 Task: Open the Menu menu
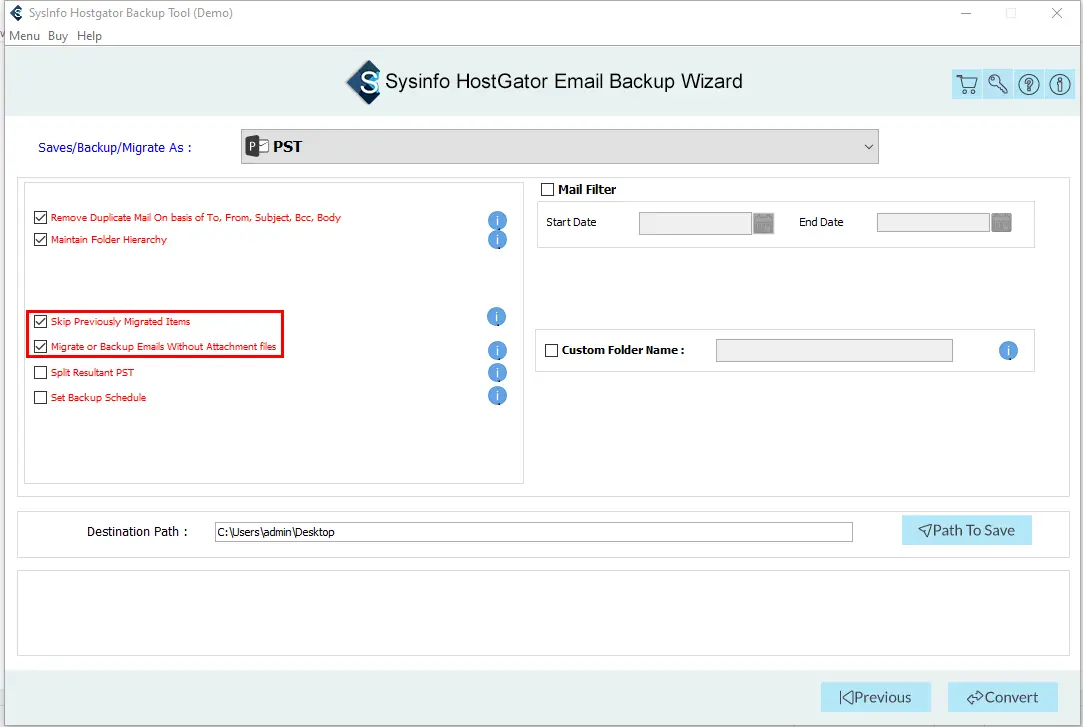click(x=24, y=36)
